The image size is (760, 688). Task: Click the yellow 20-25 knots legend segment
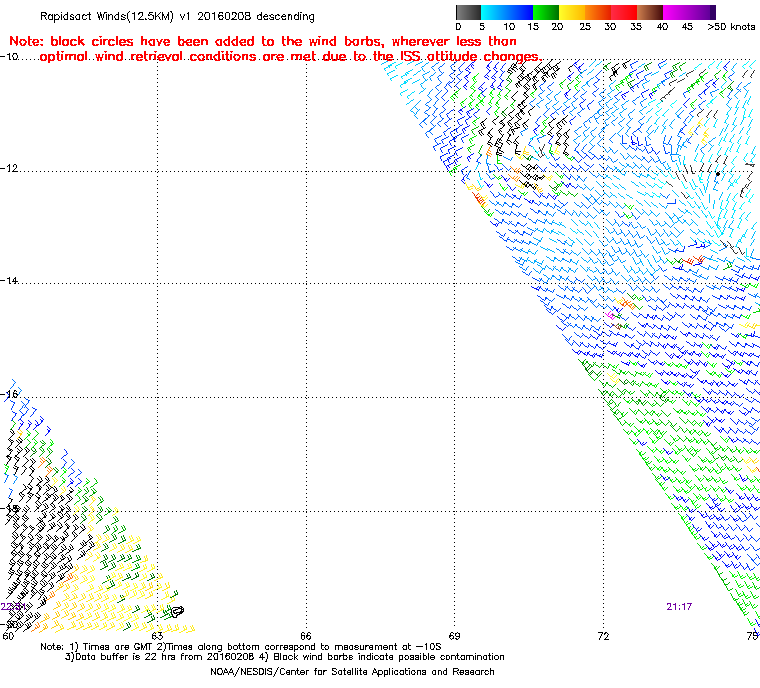click(x=572, y=12)
